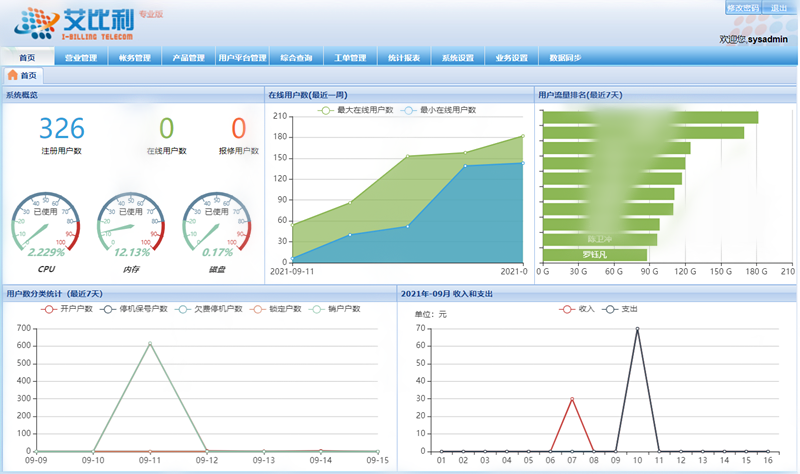The width and height of the screenshot is (800, 474).
Task: Expand the 帐务管理 menu
Action: tap(135, 57)
